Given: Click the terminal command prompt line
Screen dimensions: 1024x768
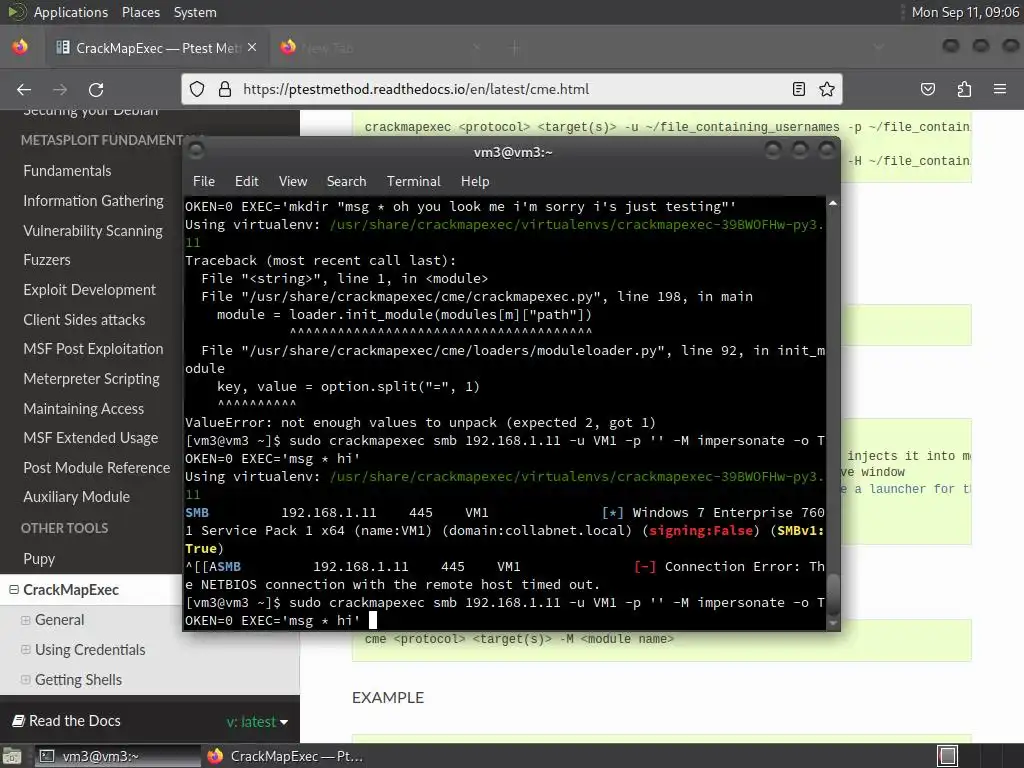Looking at the screenshot, I should (x=504, y=611).
